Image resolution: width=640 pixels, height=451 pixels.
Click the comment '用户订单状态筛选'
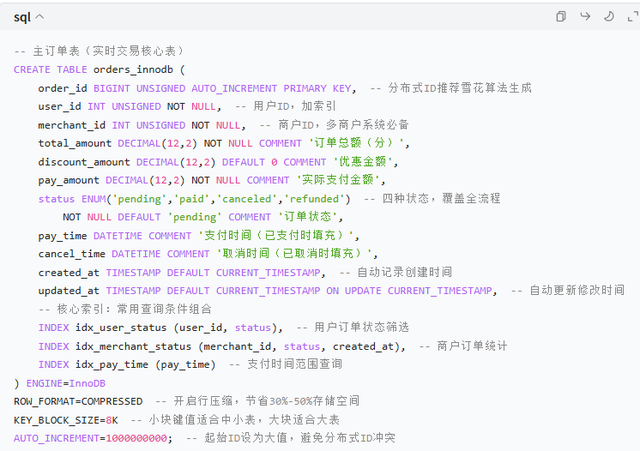(362, 327)
